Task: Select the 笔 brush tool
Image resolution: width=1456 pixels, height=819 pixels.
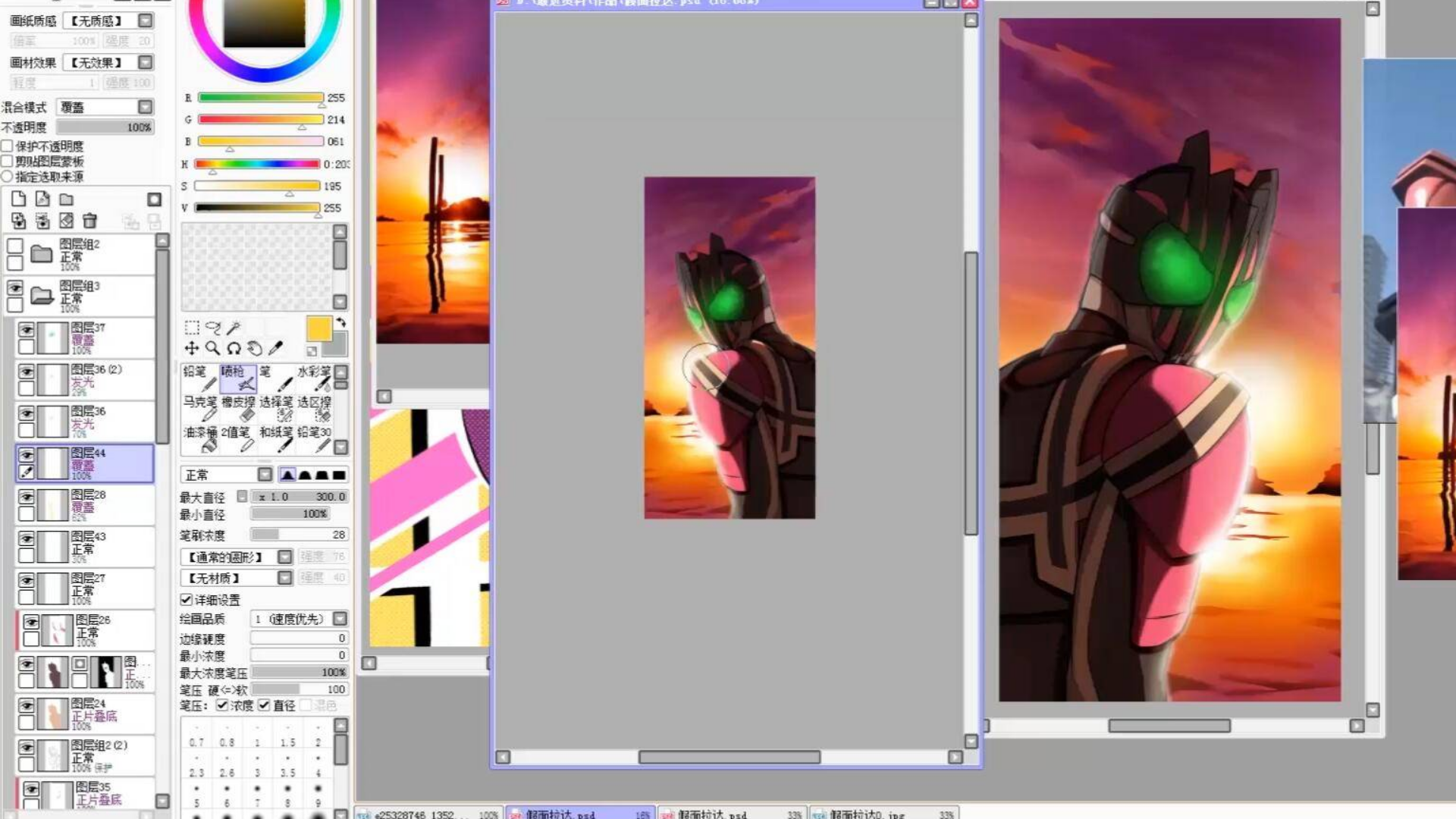Action: click(x=276, y=378)
